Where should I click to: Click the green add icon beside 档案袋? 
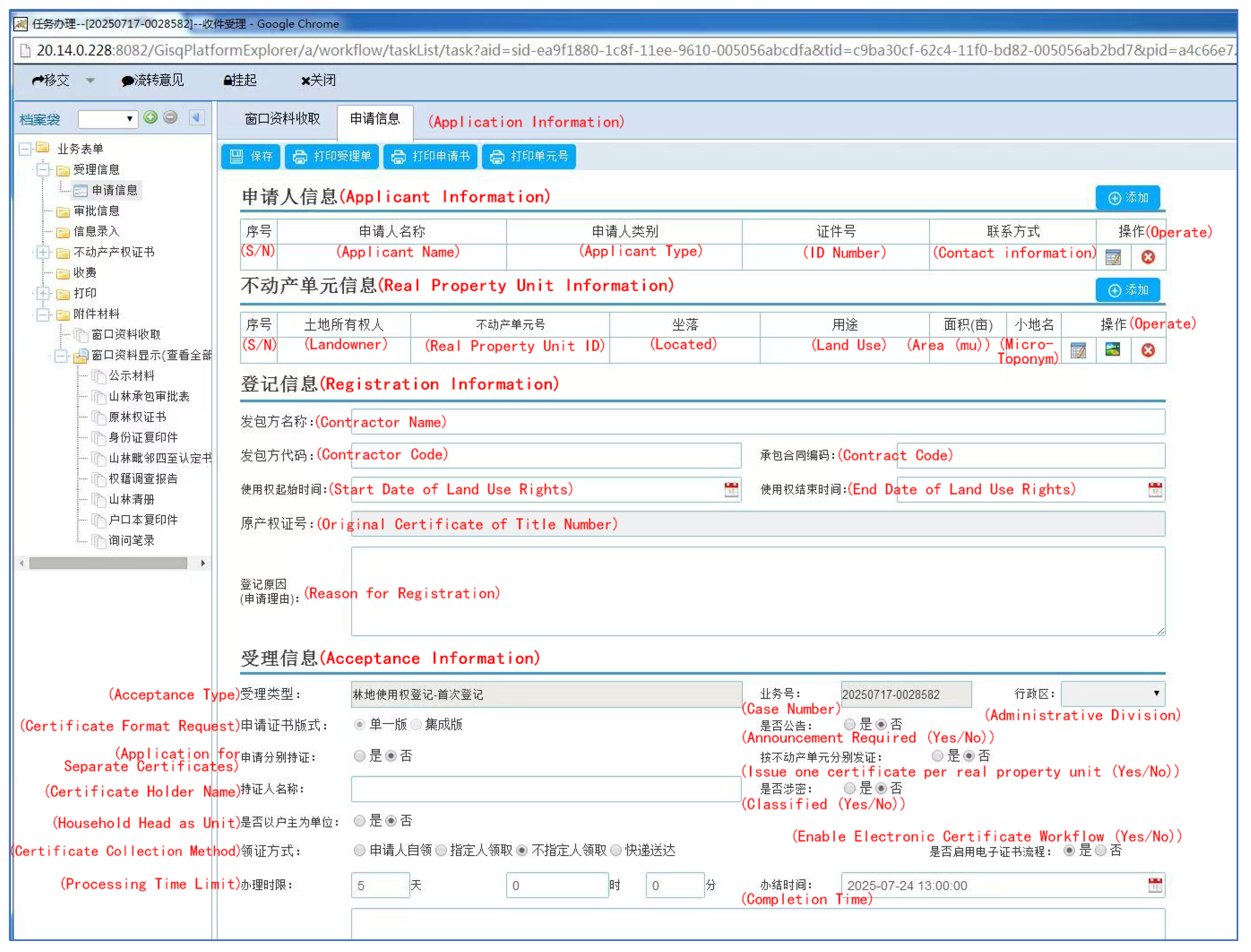point(150,117)
